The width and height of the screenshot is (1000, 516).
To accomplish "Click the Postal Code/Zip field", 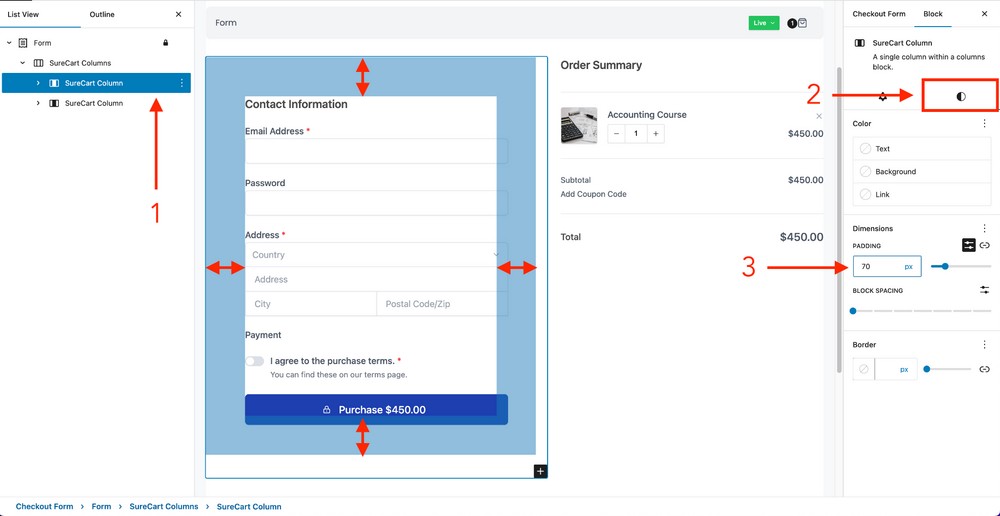I will coord(443,304).
